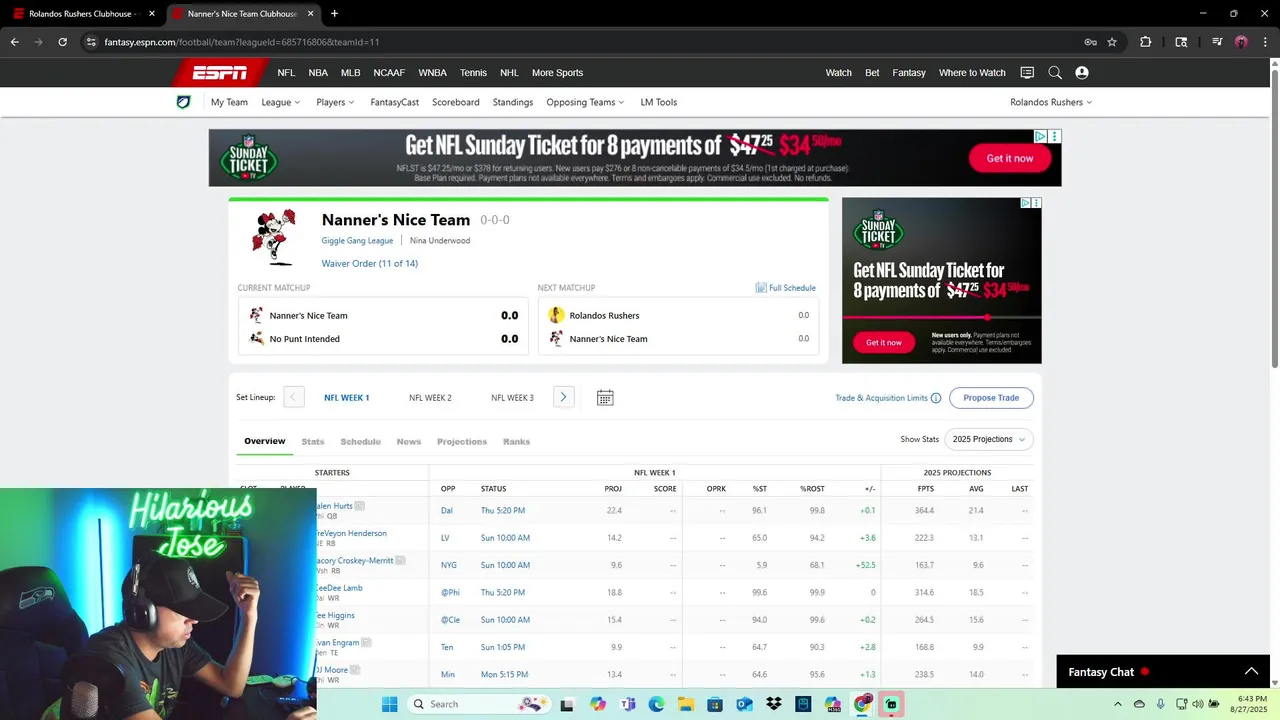Image resolution: width=1280 pixels, height=720 pixels.
Task: Switch to the Schedule tab
Action: (360, 441)
